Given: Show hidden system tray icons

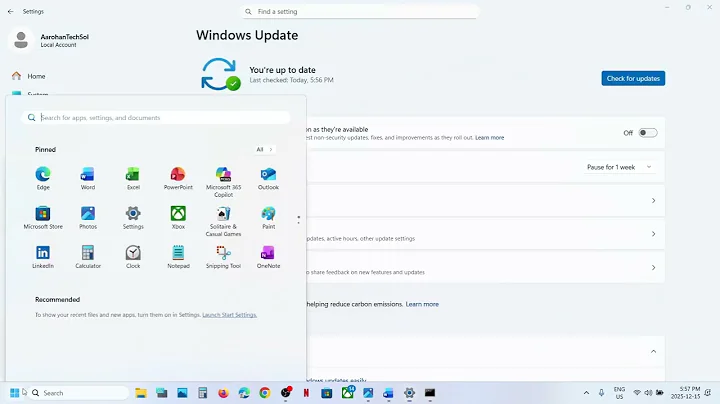Looking at the screenshot, I should (586, 393).
